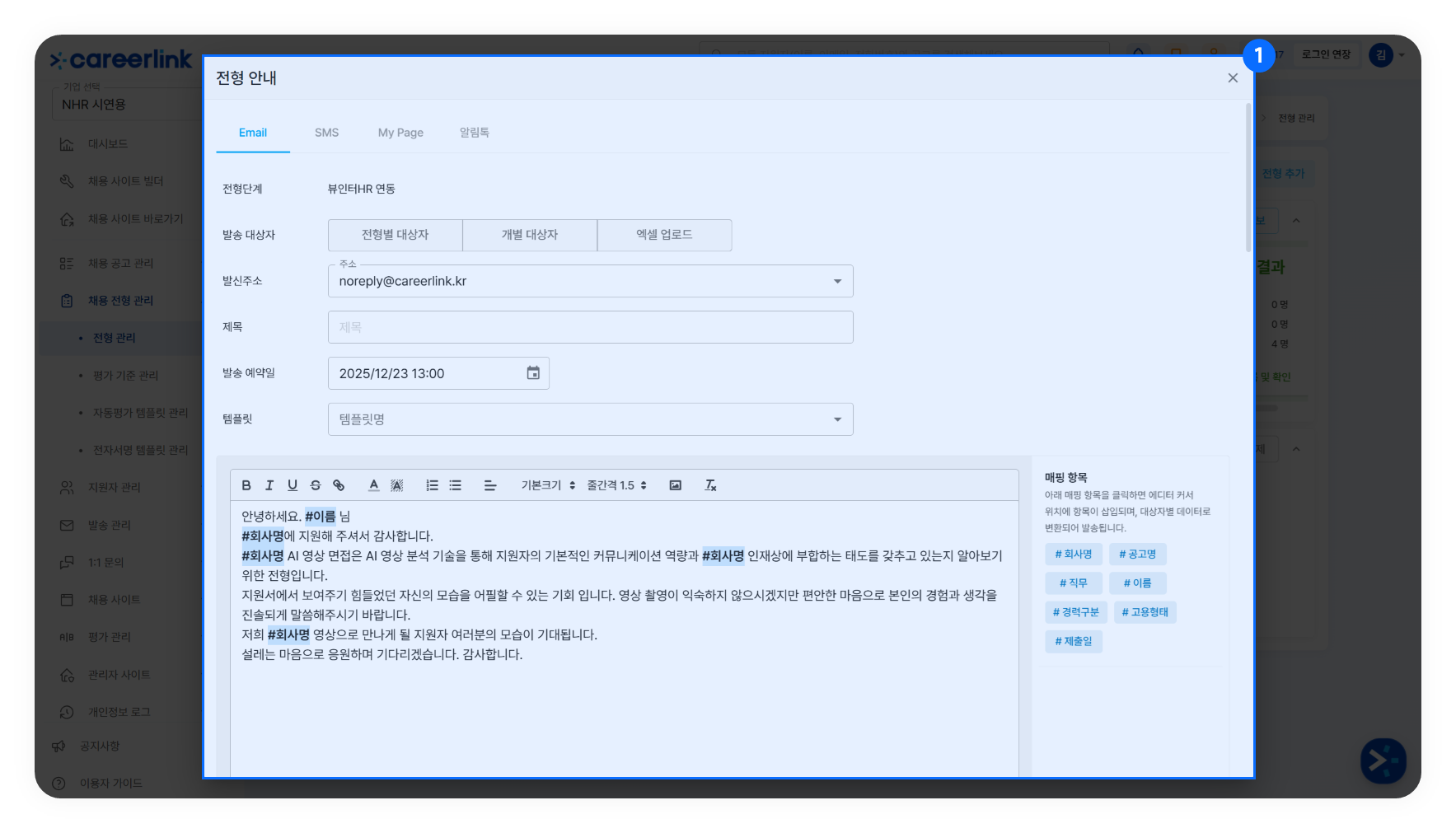The height and width of the screenshot is (833, 1456).
Task: Select 엑셀 업로드 as recipient type
Action: click(664, 235)
